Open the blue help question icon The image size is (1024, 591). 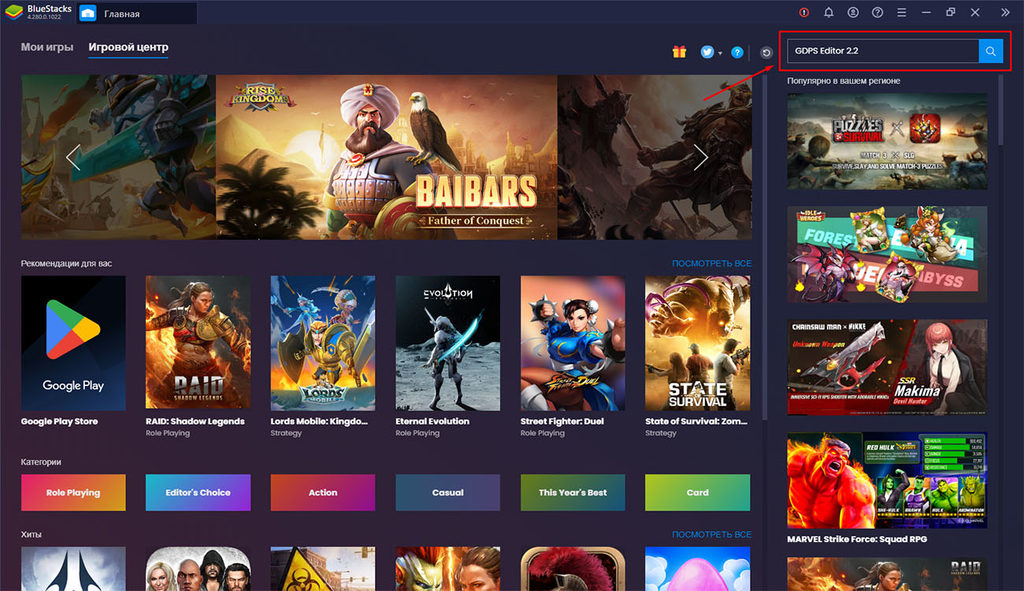click(x=737, y=52)
